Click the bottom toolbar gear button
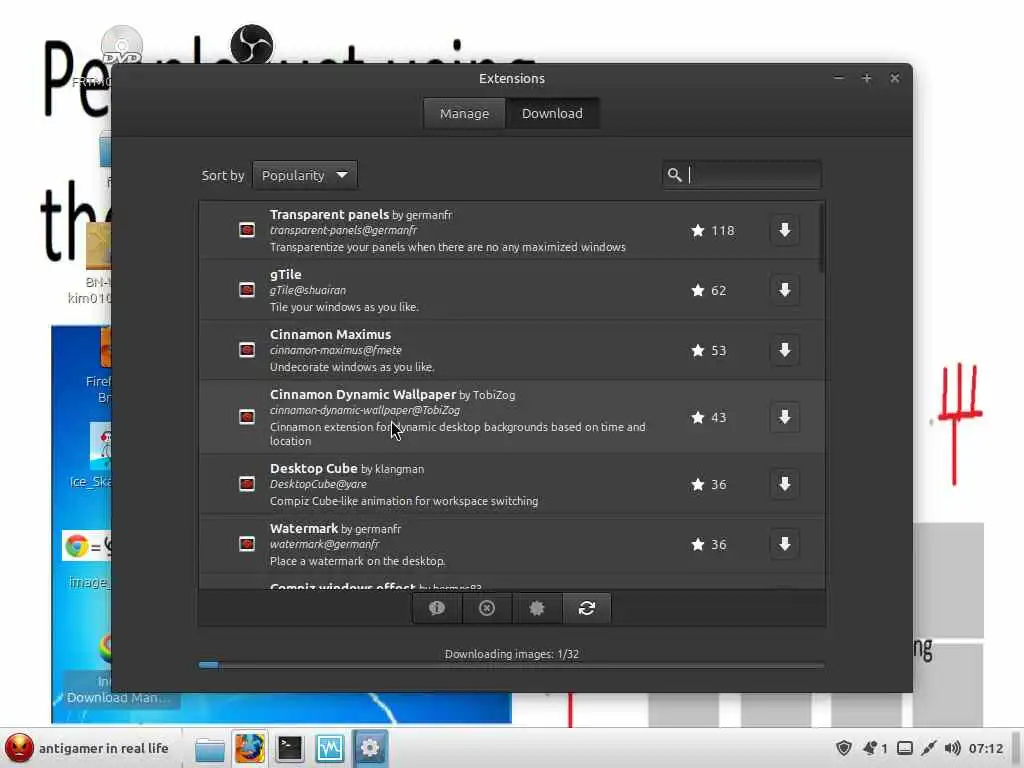 point(537,608)
